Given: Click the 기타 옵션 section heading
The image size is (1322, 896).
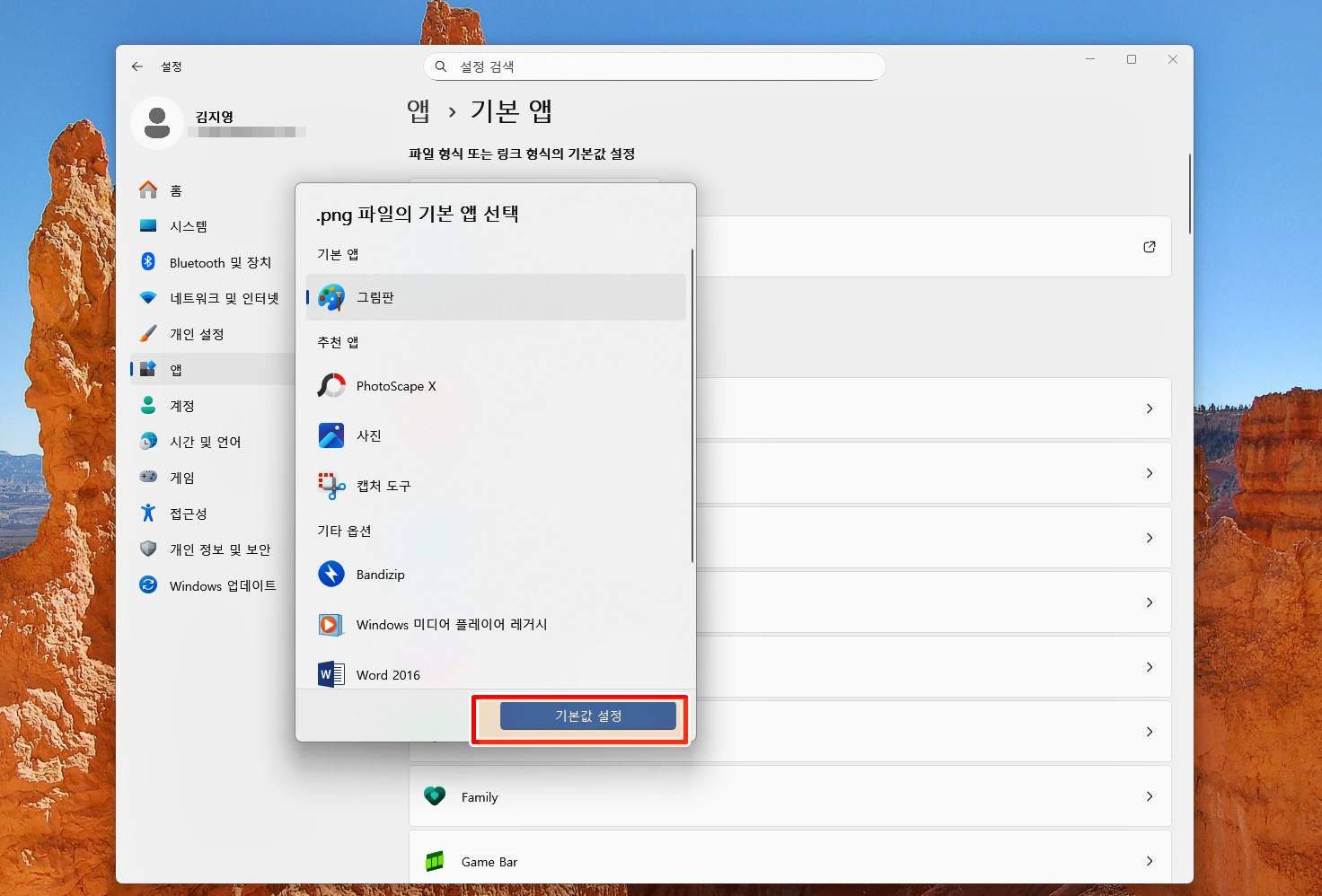Looking at the screenshot, I should (x=344, y=531).
